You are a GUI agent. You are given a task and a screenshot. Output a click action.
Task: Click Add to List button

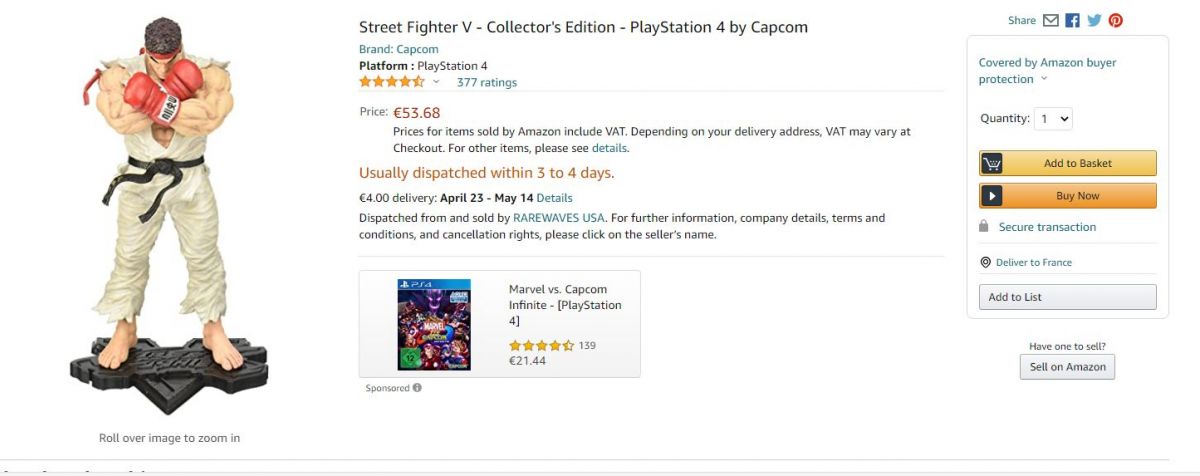pyautogui.click(x=1067, y=297)
